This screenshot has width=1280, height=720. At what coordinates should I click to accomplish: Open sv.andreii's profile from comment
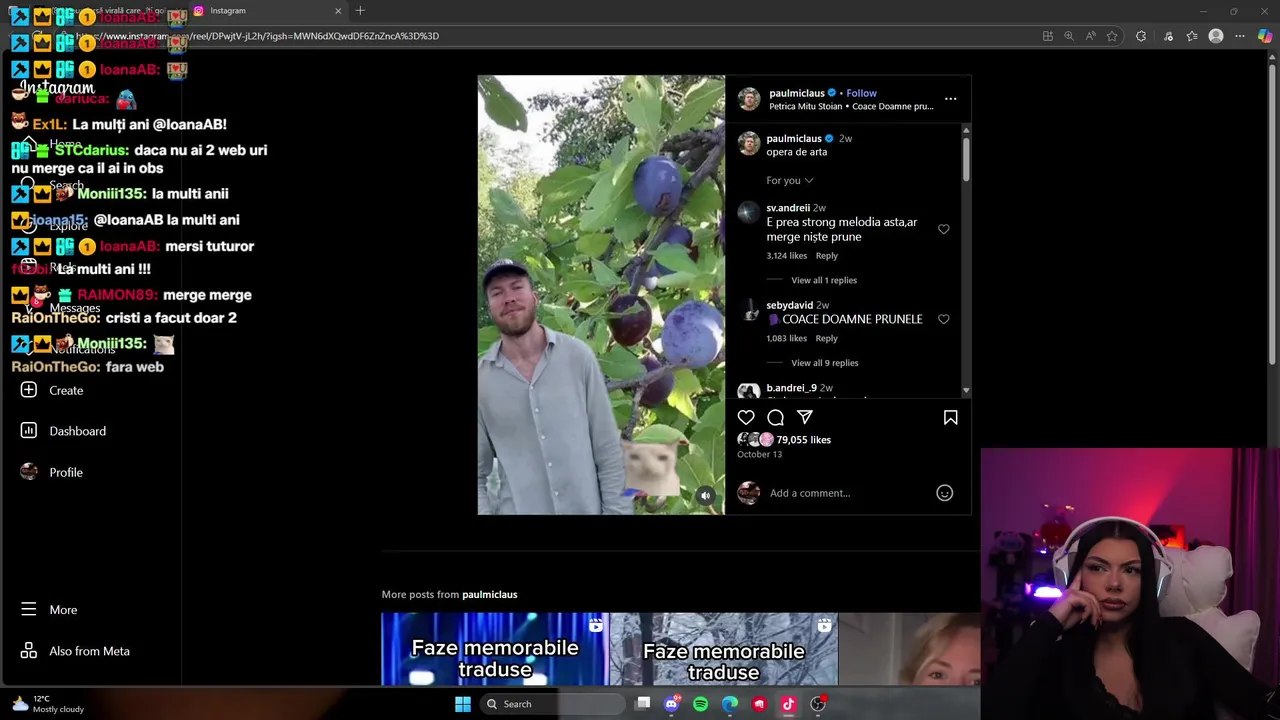(x=788, y=208)
